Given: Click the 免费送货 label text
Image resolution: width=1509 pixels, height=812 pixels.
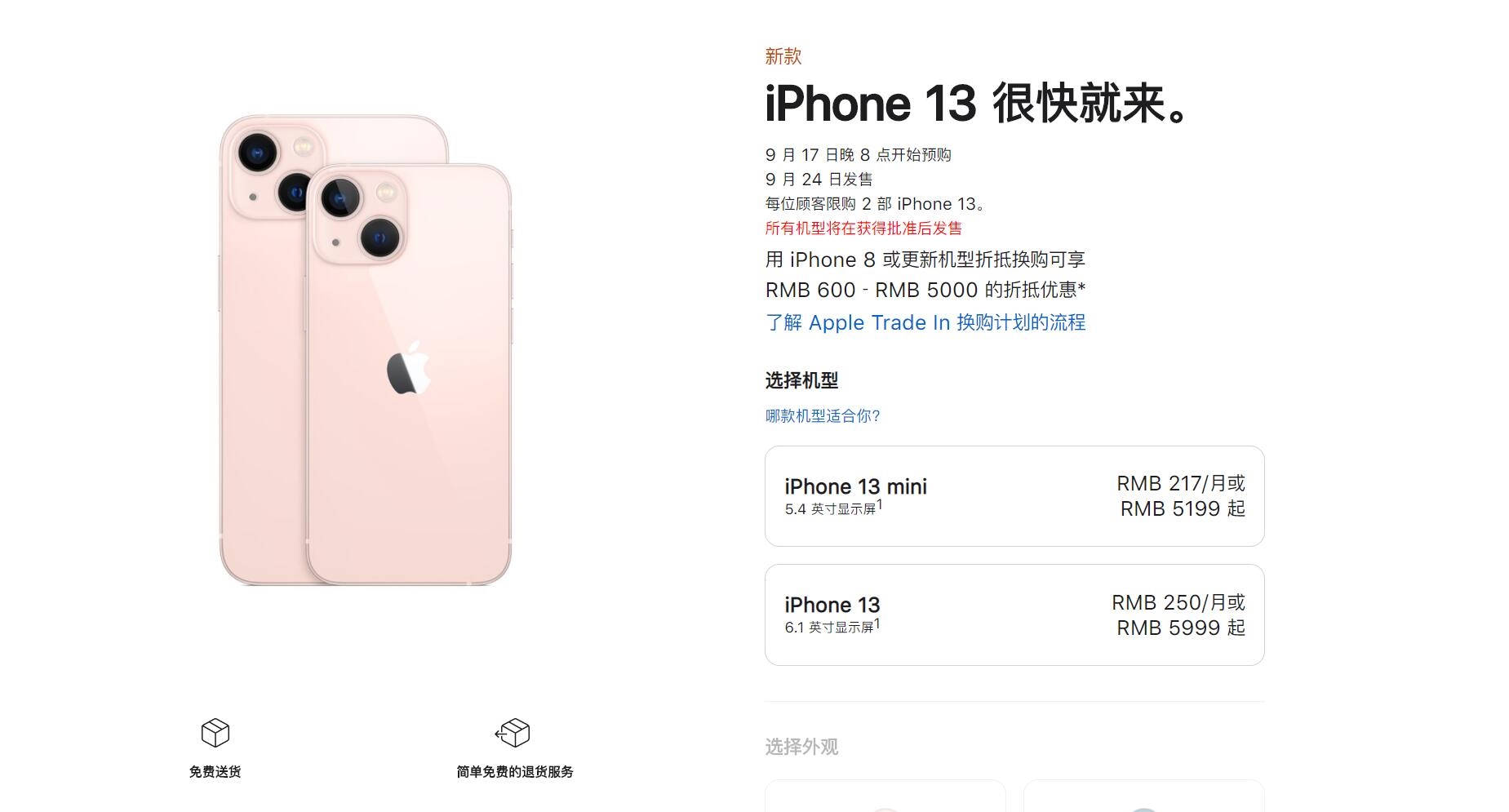Looking at the screenshot, I should (215, 772).
